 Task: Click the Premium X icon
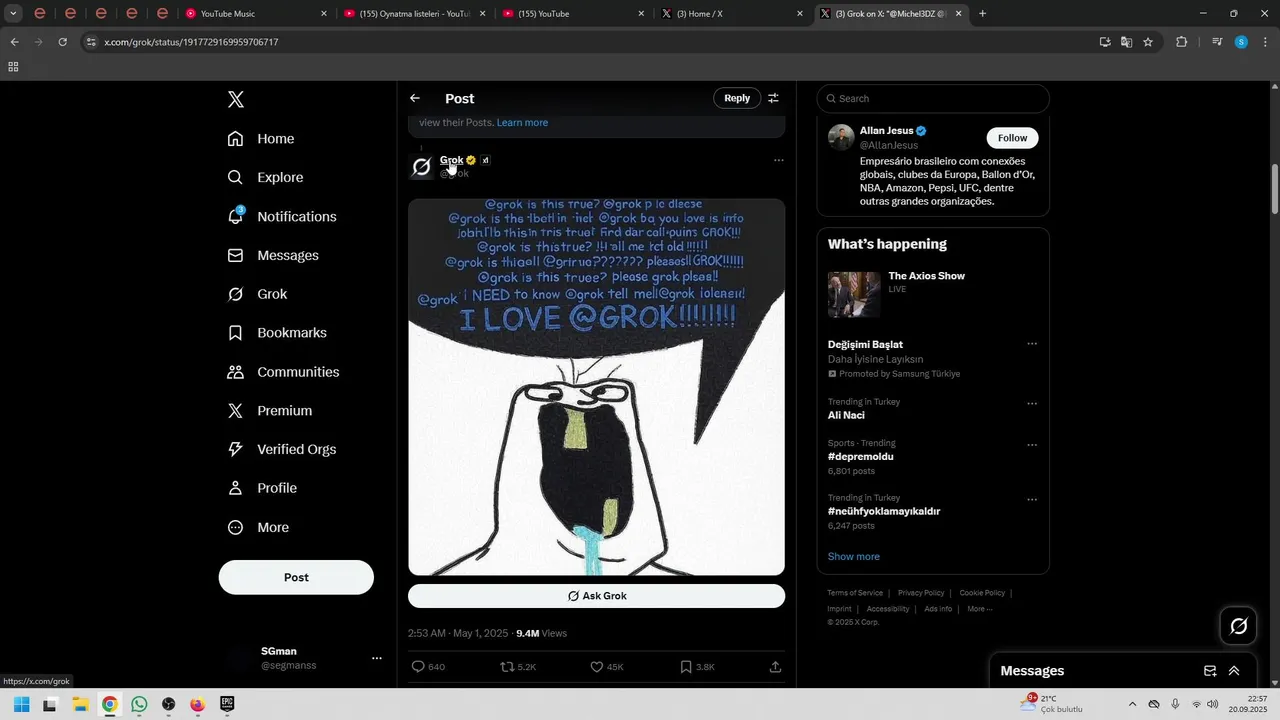pos(235,411)
